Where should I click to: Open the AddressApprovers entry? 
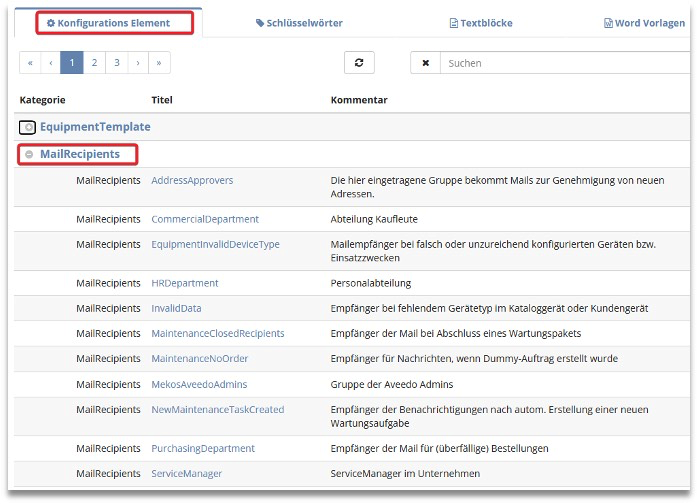pyautogui.click(x=192, y=181)
